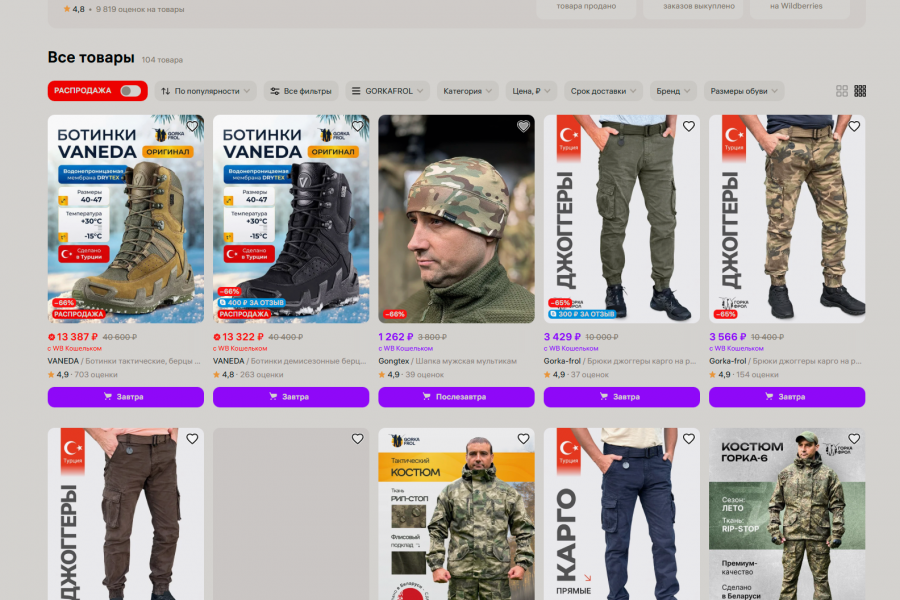Click the Послезавтра cart button for the hat
Screen dimensions: 900x600
click(x=456, y=397)
